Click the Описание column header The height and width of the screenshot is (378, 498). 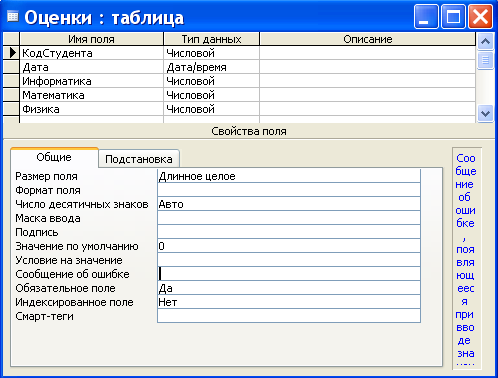click(367, 39)
